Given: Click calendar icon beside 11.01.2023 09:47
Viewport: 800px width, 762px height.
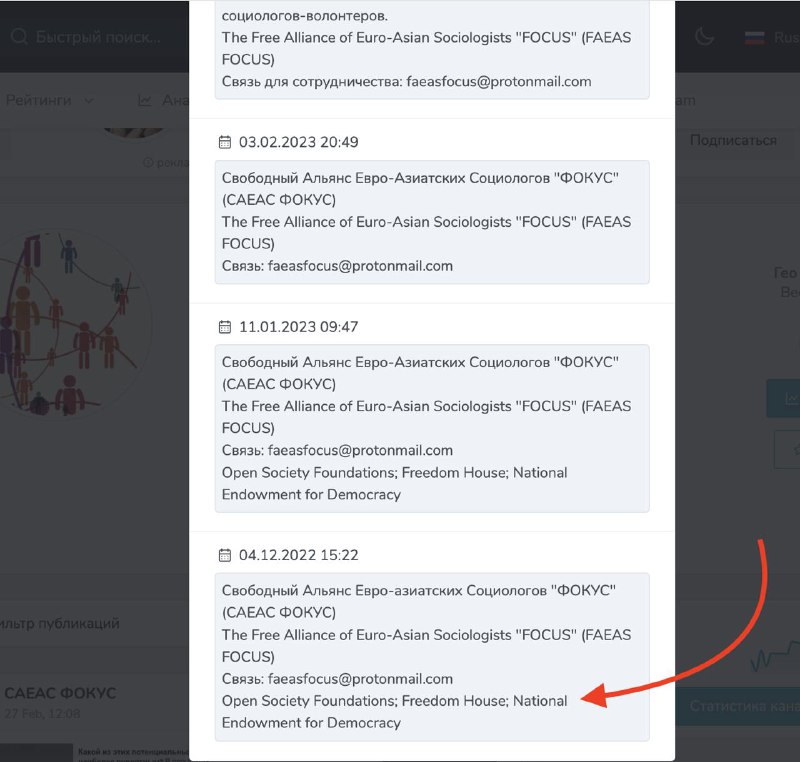Looking at the screenshot, I should [224, 327].
